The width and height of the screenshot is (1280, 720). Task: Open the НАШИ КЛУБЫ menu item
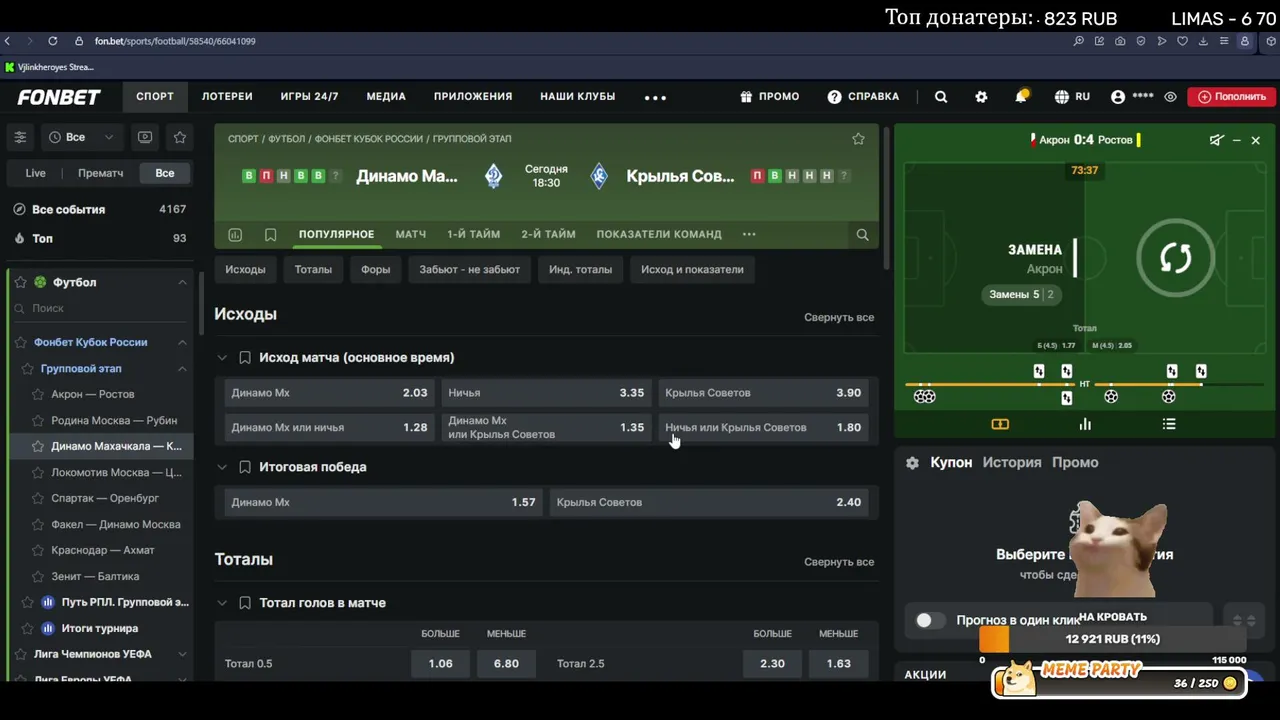pos(577,97)
